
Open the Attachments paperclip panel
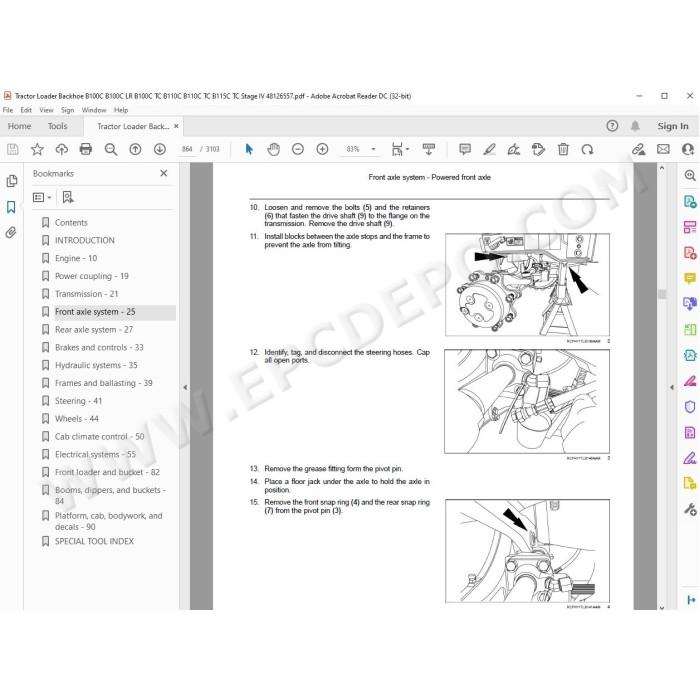(x=11, y=233)
